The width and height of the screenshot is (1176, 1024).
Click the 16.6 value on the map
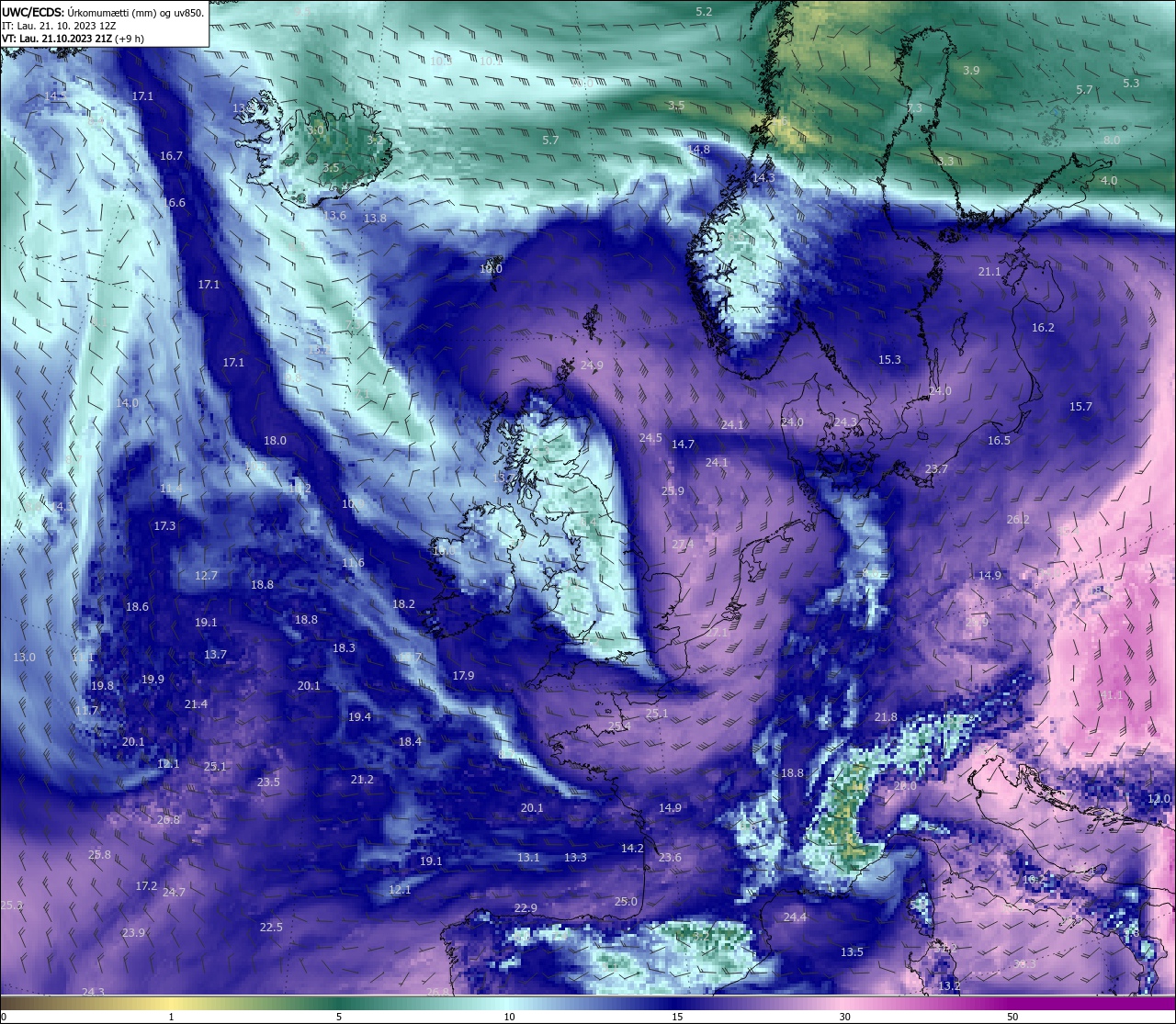pyautogui.click(x=175, y=203)
